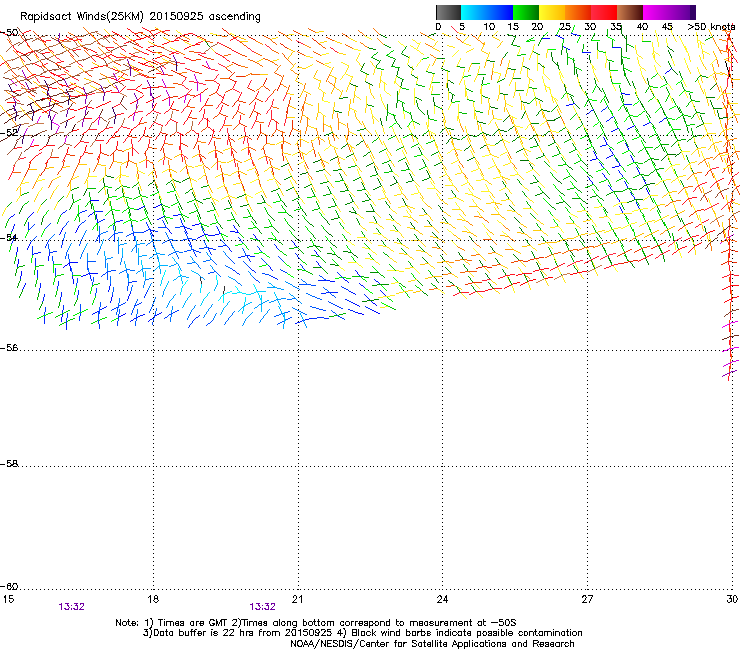Image resolution: width=740 pixels, height=650 pixels.
Task: Pick the green 15-20 knots legend segment
Action: (x=526, y=12)
